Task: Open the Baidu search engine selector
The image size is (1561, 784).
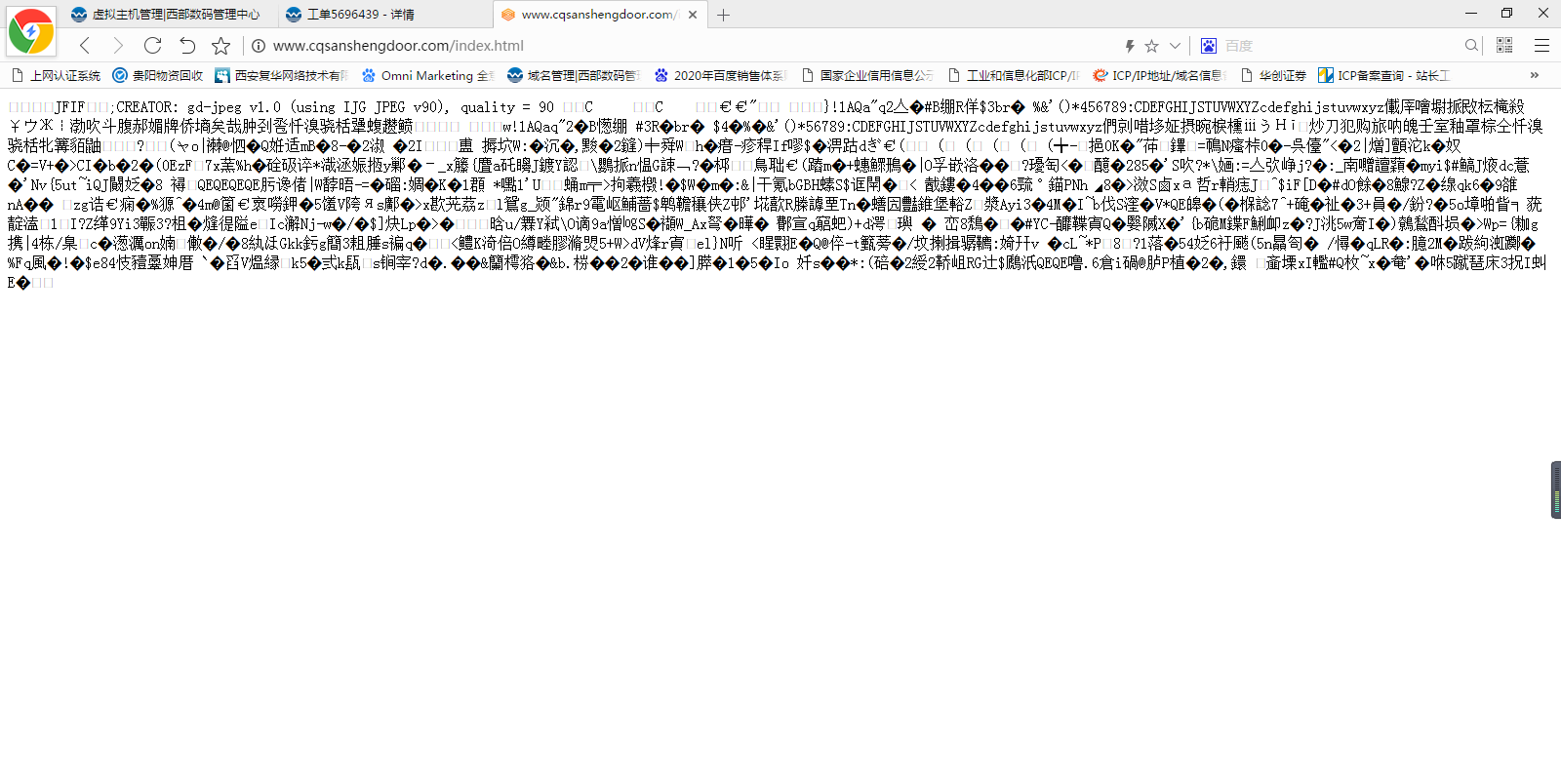Action: point(1209,46)
